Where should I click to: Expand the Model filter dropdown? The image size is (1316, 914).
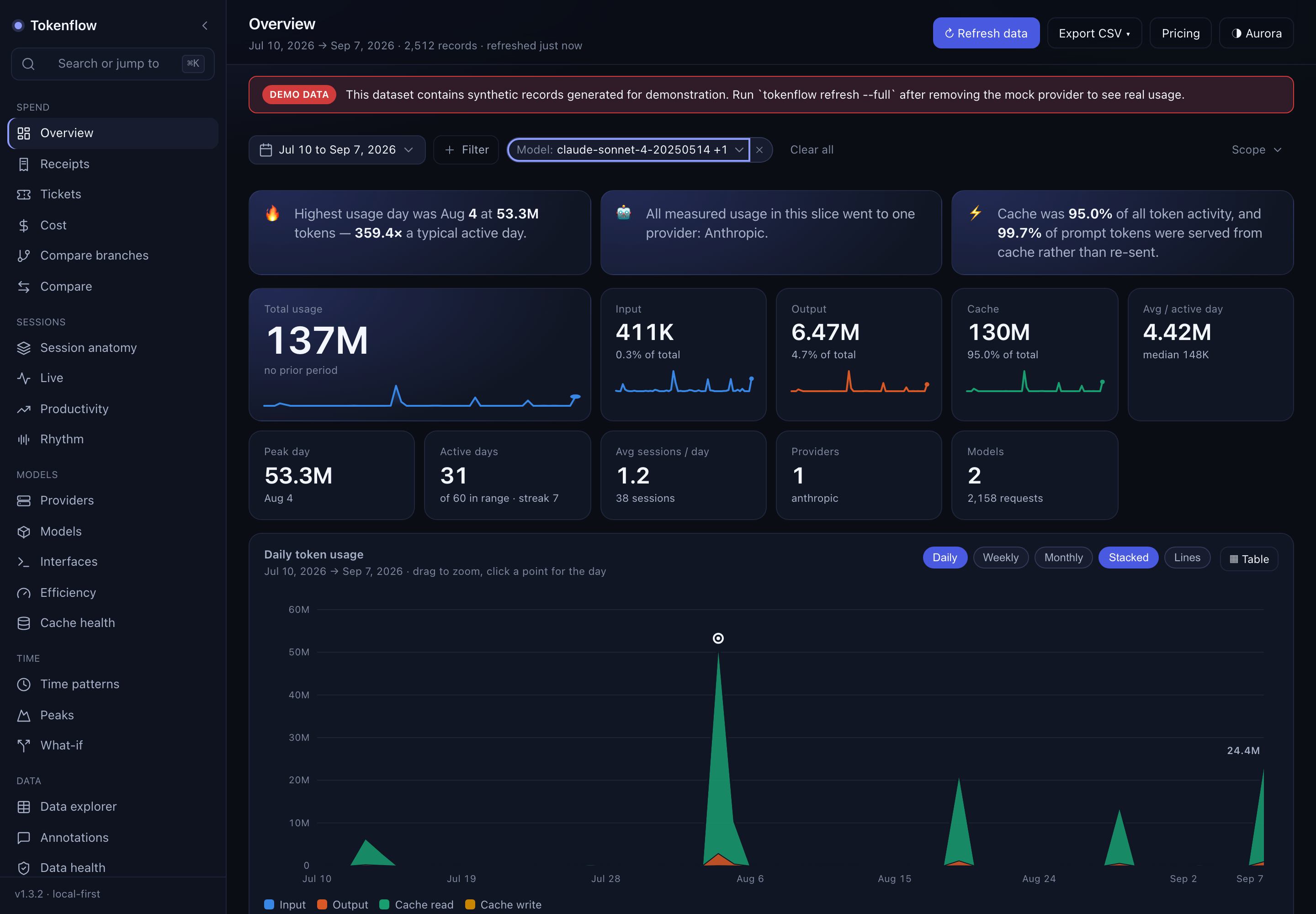pyautogui.click(x=628, y=150)
